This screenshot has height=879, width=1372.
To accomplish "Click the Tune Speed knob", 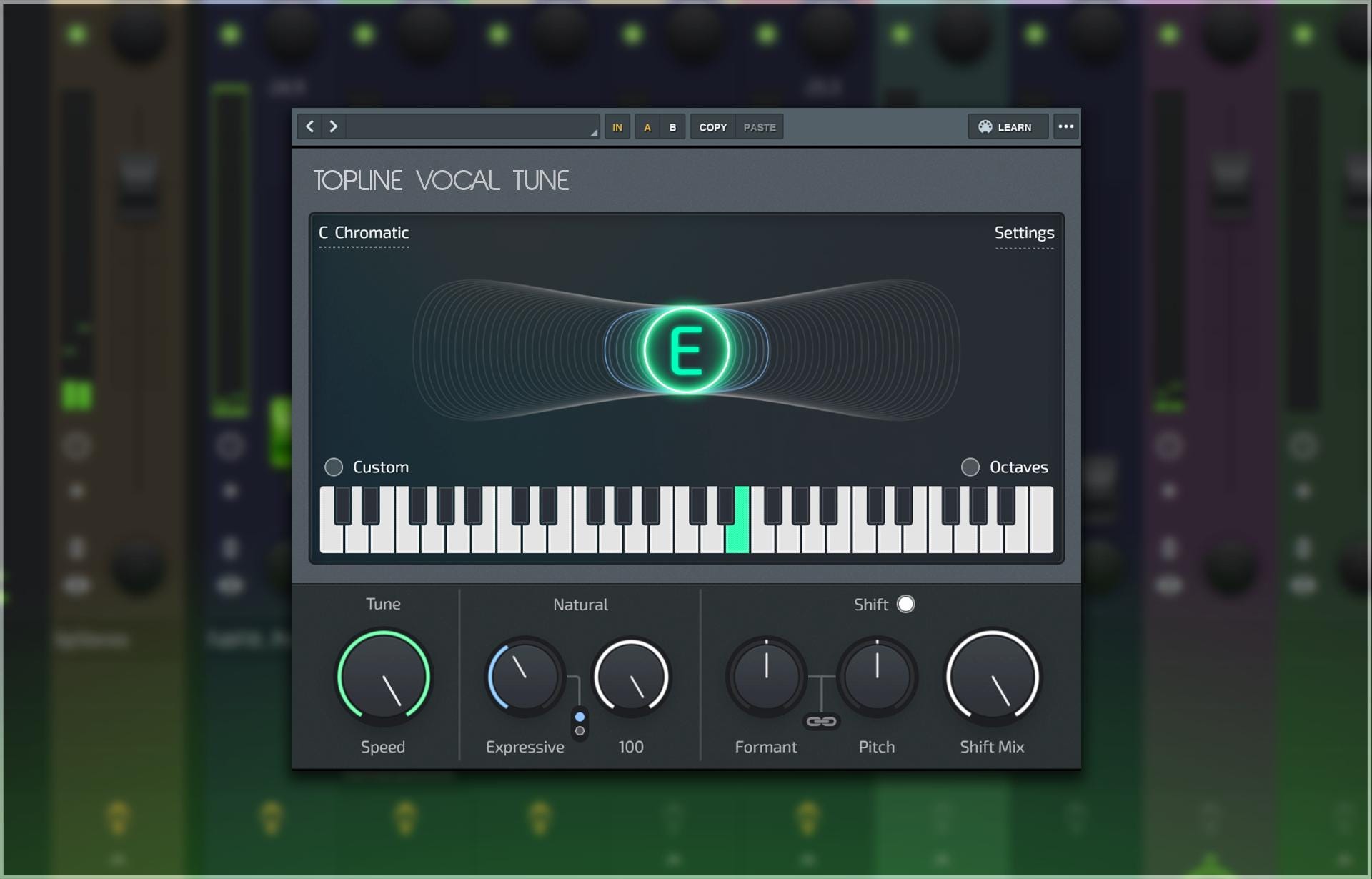I will 384,677.
